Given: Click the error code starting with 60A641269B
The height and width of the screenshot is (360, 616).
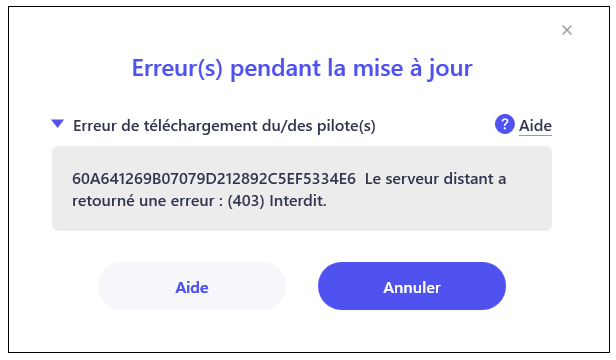Looking at the screenshot, I should point(214,179).
